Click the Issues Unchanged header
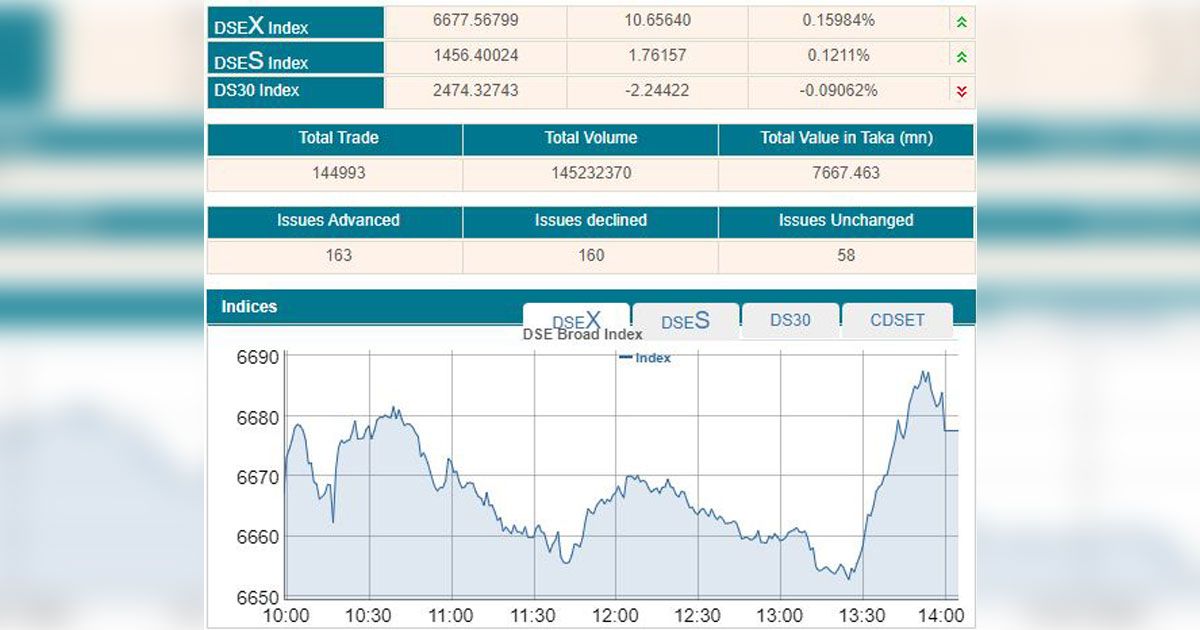The height and width of the screenshot is (630, 1200). coord(846,220)
